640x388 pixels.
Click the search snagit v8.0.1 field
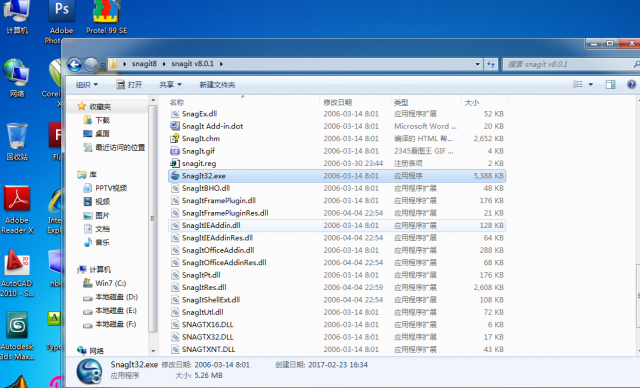tap(569, 64)
